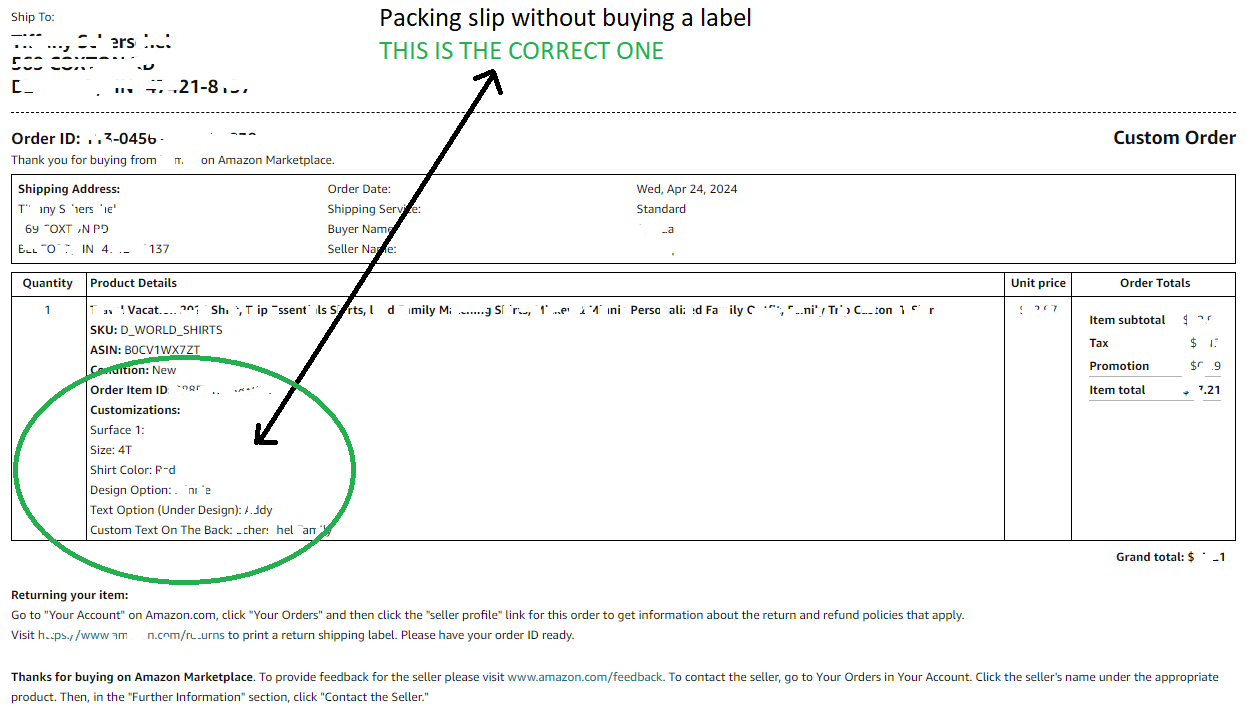Click the green THIS IS THE CORRECT ONE annotation

[x=521, y=51]
